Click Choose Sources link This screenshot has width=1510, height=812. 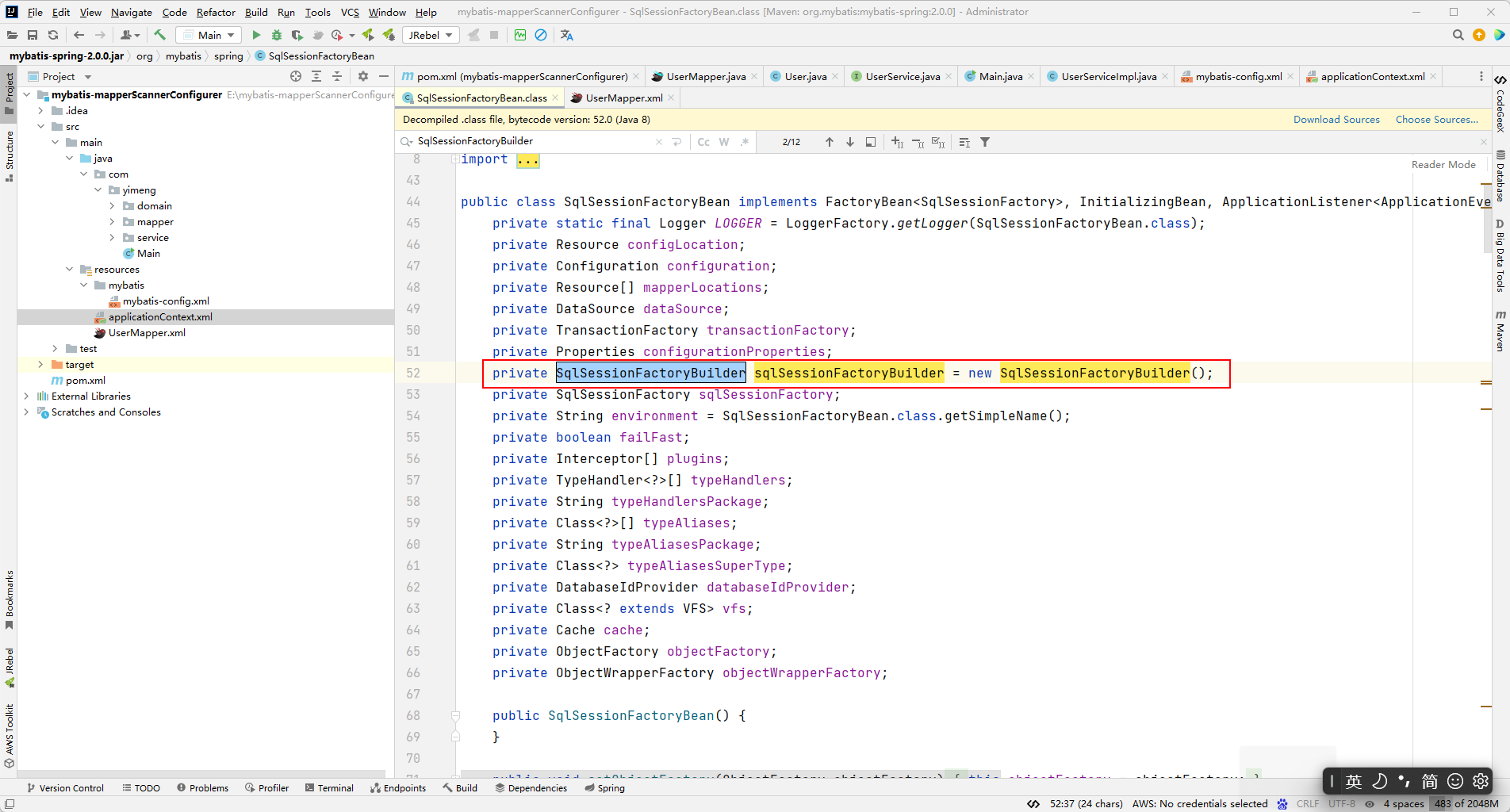tap(1437, 119)
